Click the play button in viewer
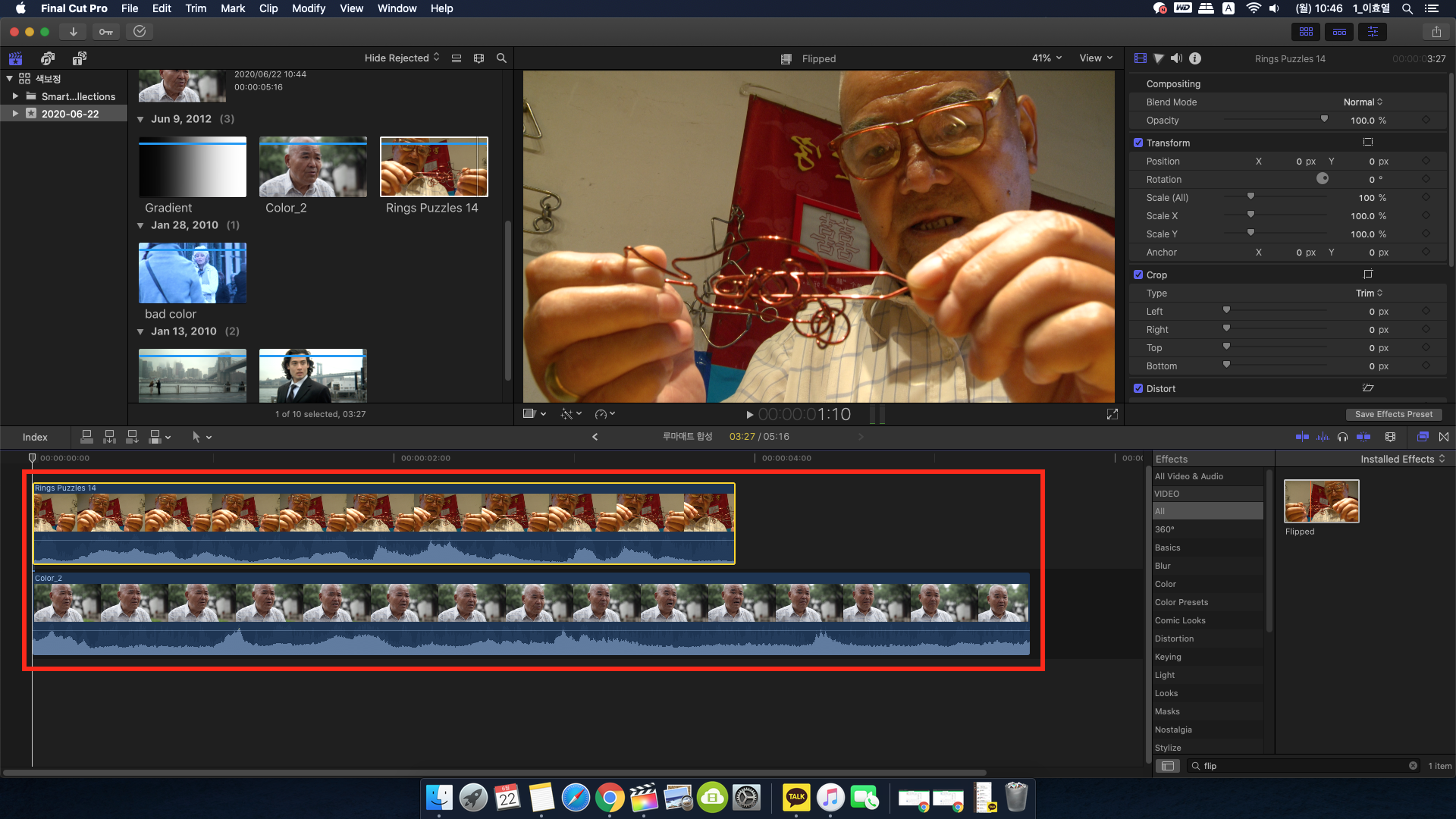 (x=749, y=415)
